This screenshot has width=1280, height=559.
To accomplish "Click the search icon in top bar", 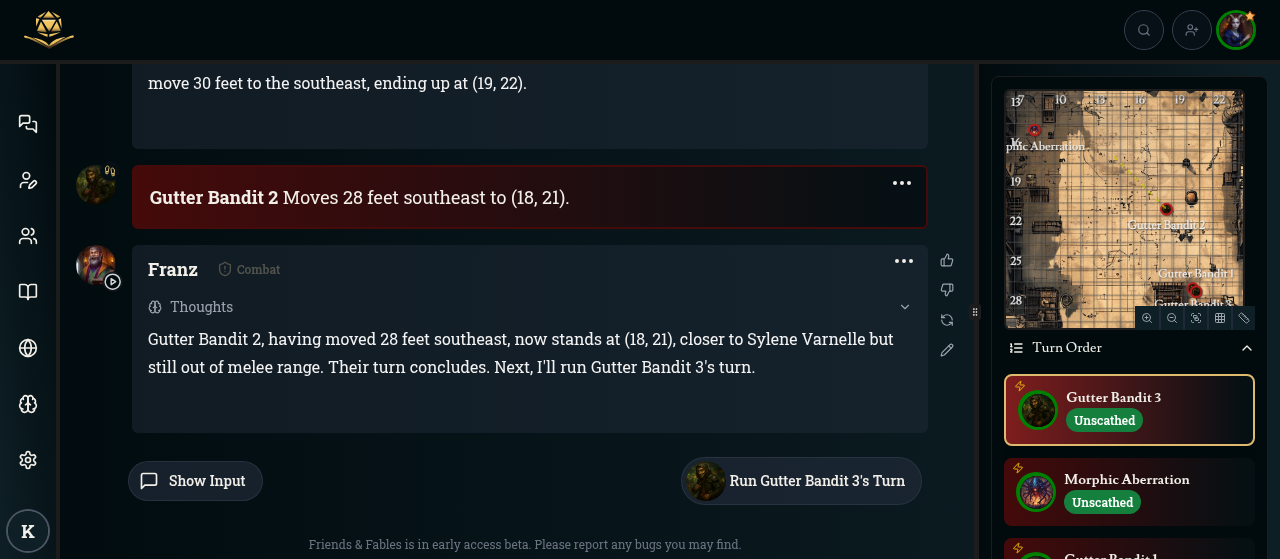I will point(1144,30).
